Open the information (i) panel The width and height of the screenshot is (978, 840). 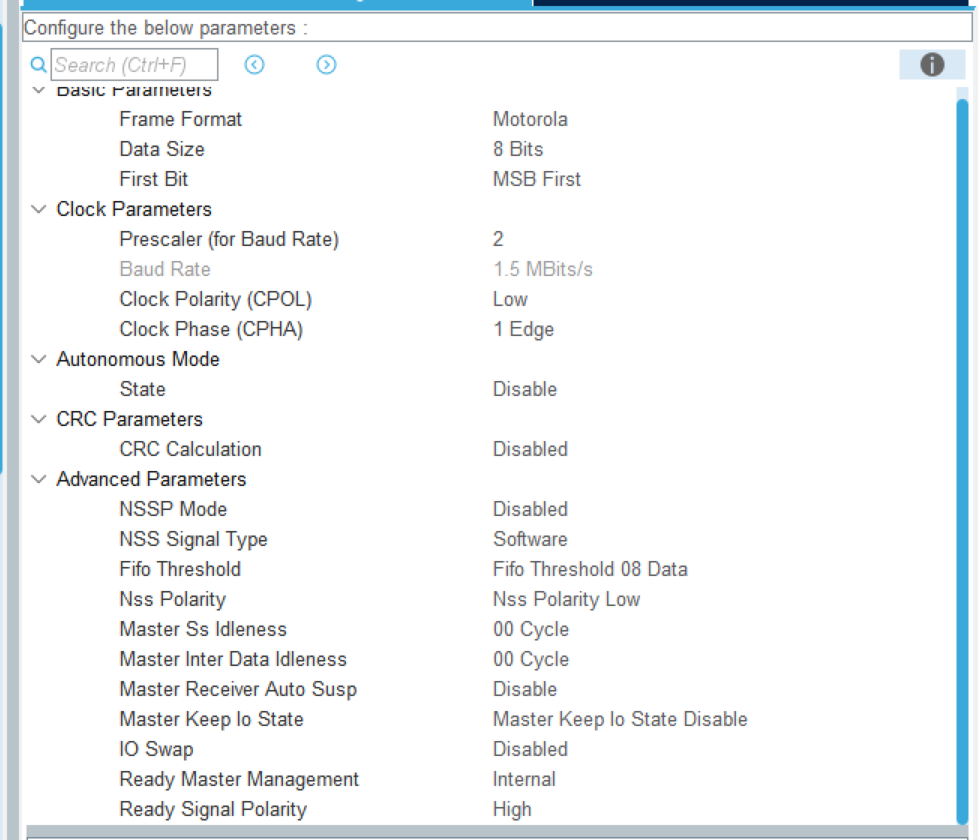coord(932,64)
